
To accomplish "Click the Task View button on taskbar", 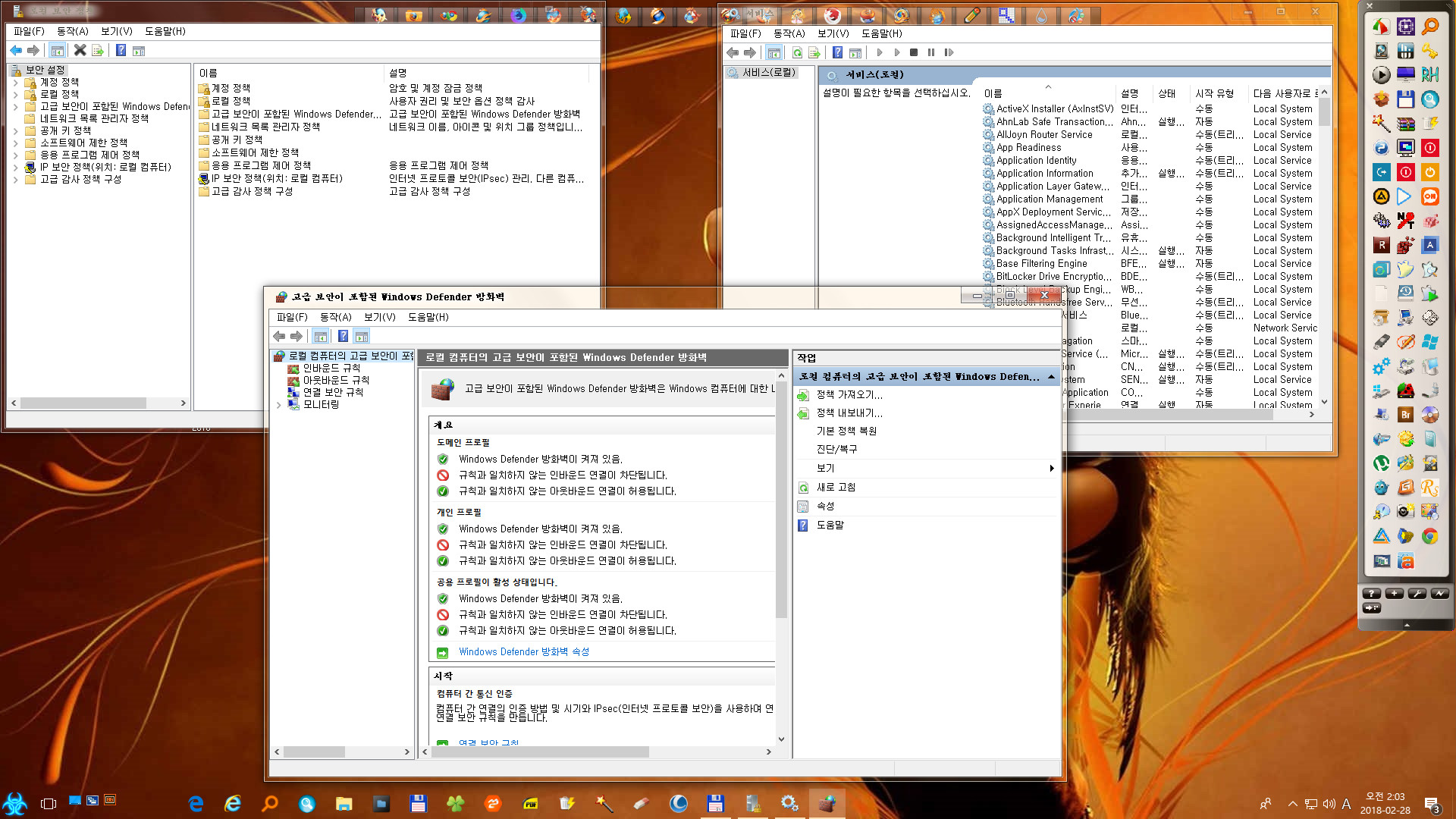I will (49, 803).
